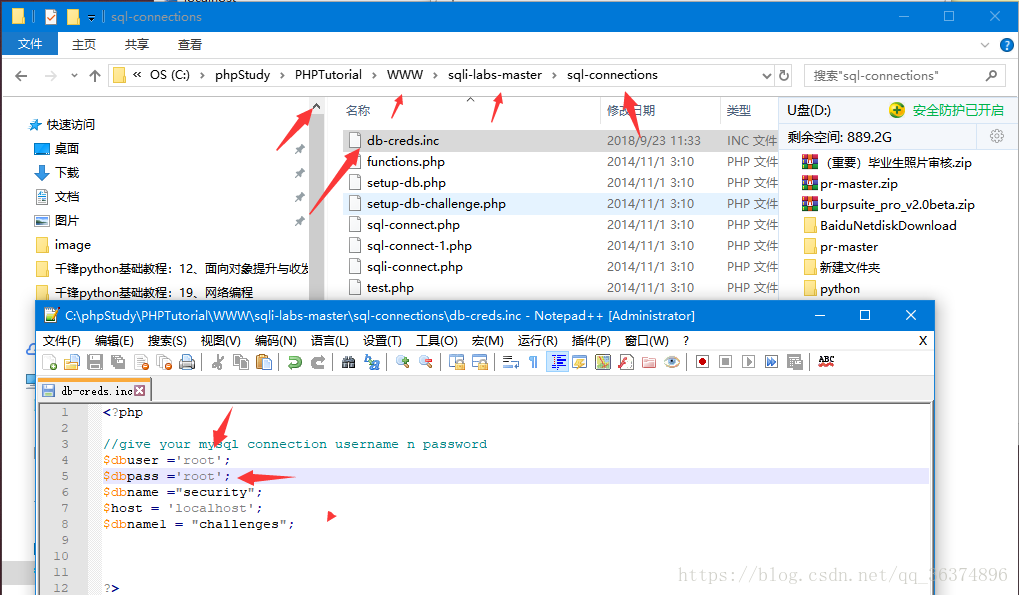Play back the recorded macro icon
Screen dimensions: 1019x595
coord(749,362)
